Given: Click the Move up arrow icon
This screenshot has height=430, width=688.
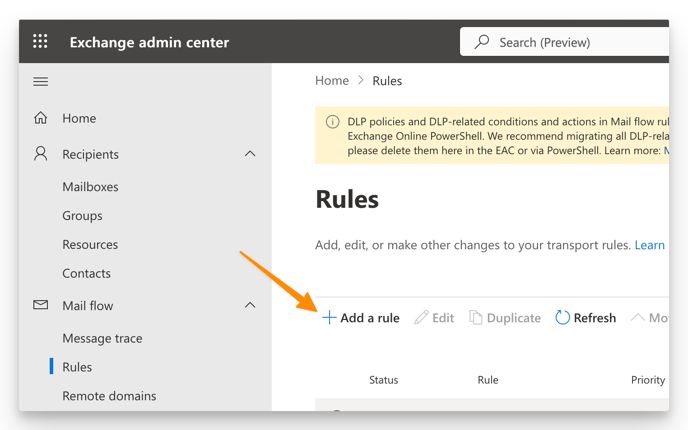Looking at the screenshot, I should 638,317.
